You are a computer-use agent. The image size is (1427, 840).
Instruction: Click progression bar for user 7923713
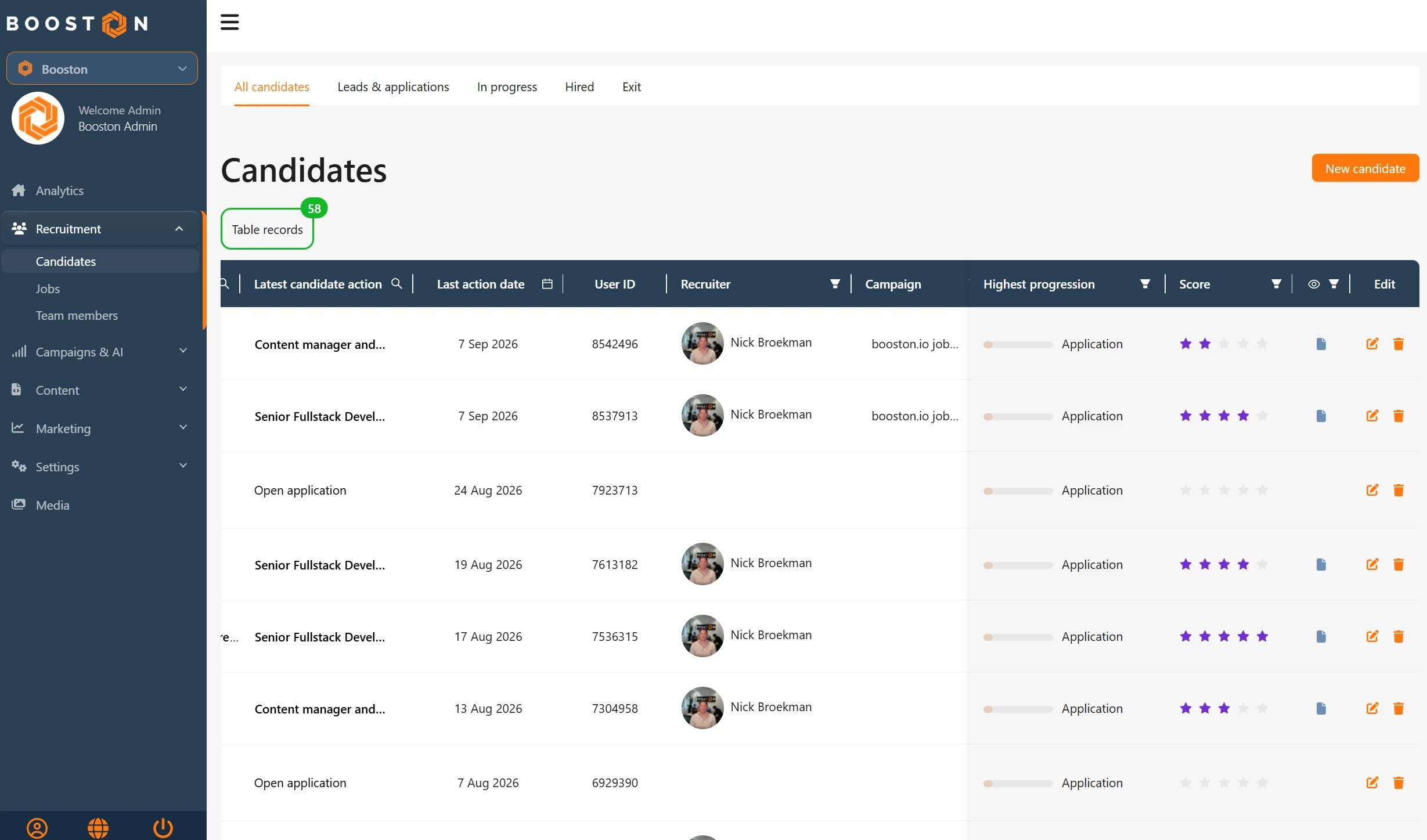[1018, 491]
